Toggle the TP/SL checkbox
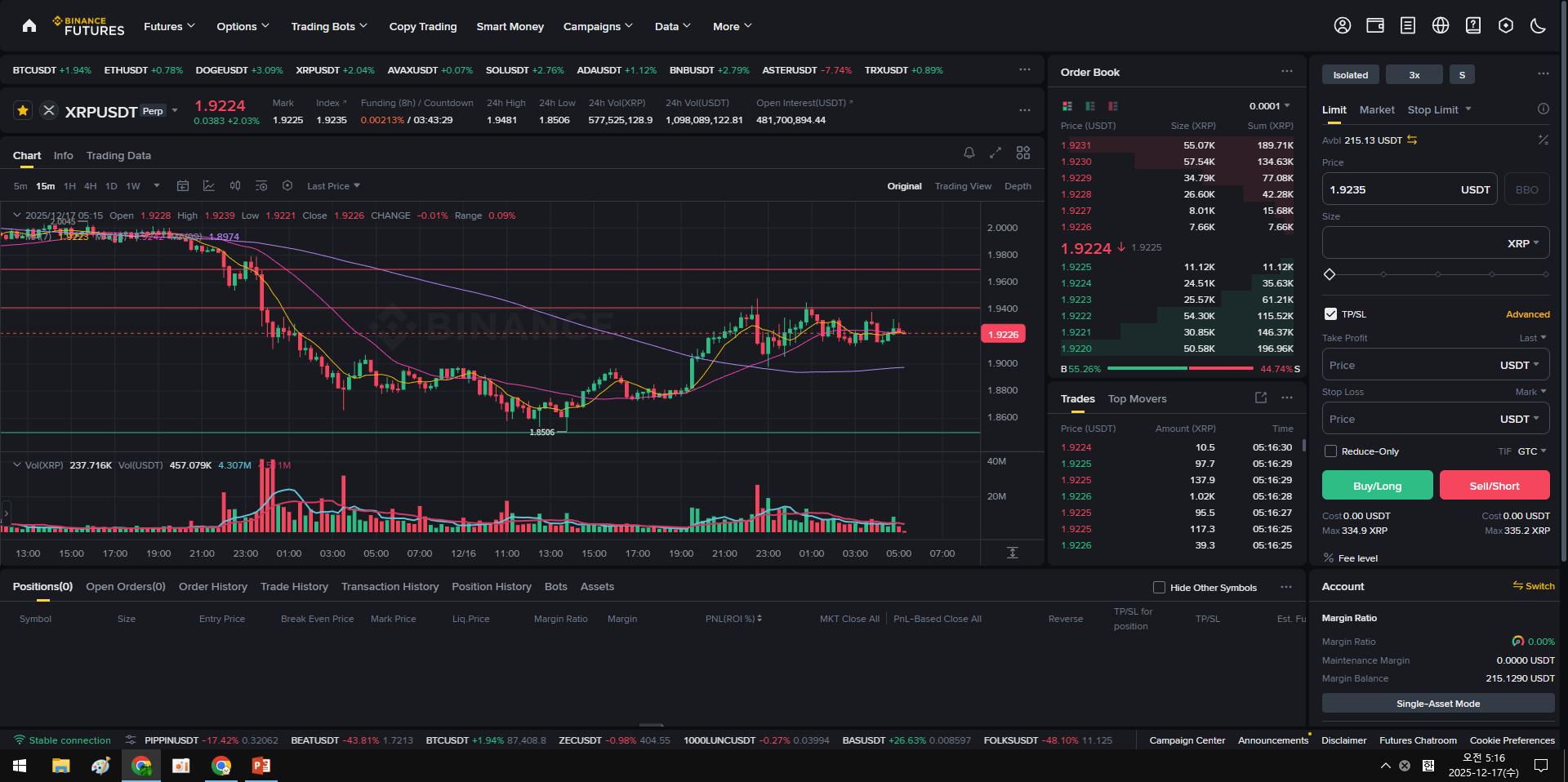 pos(1330,314)
